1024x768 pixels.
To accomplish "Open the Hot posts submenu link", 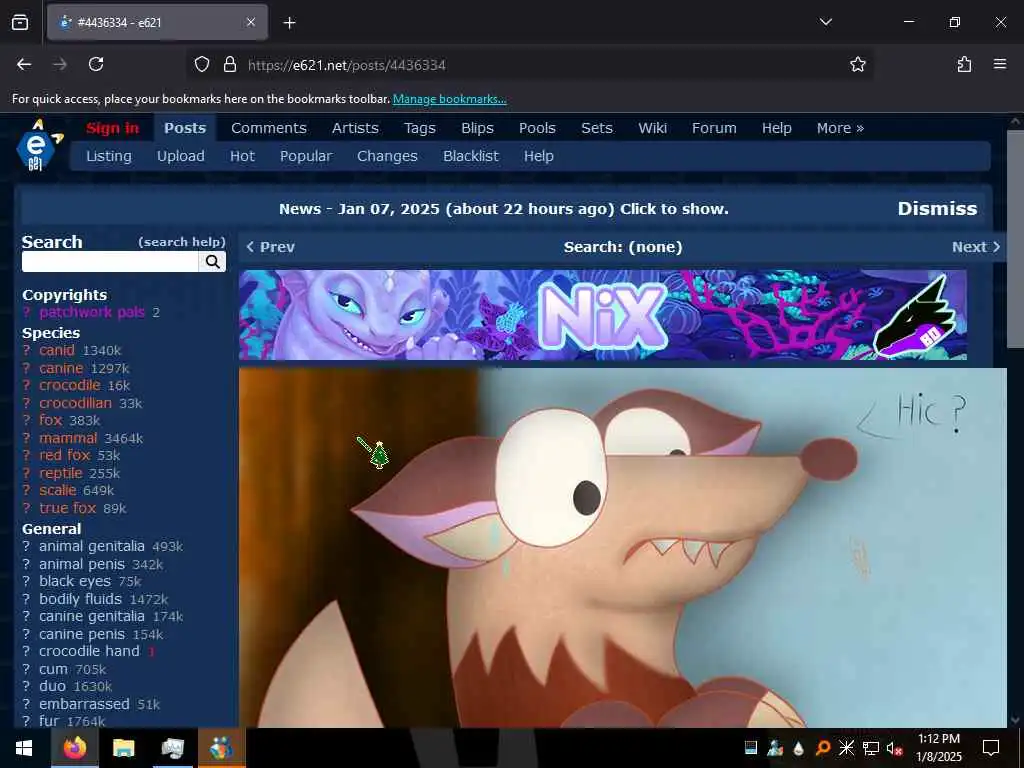I will [x=242, y=156].
